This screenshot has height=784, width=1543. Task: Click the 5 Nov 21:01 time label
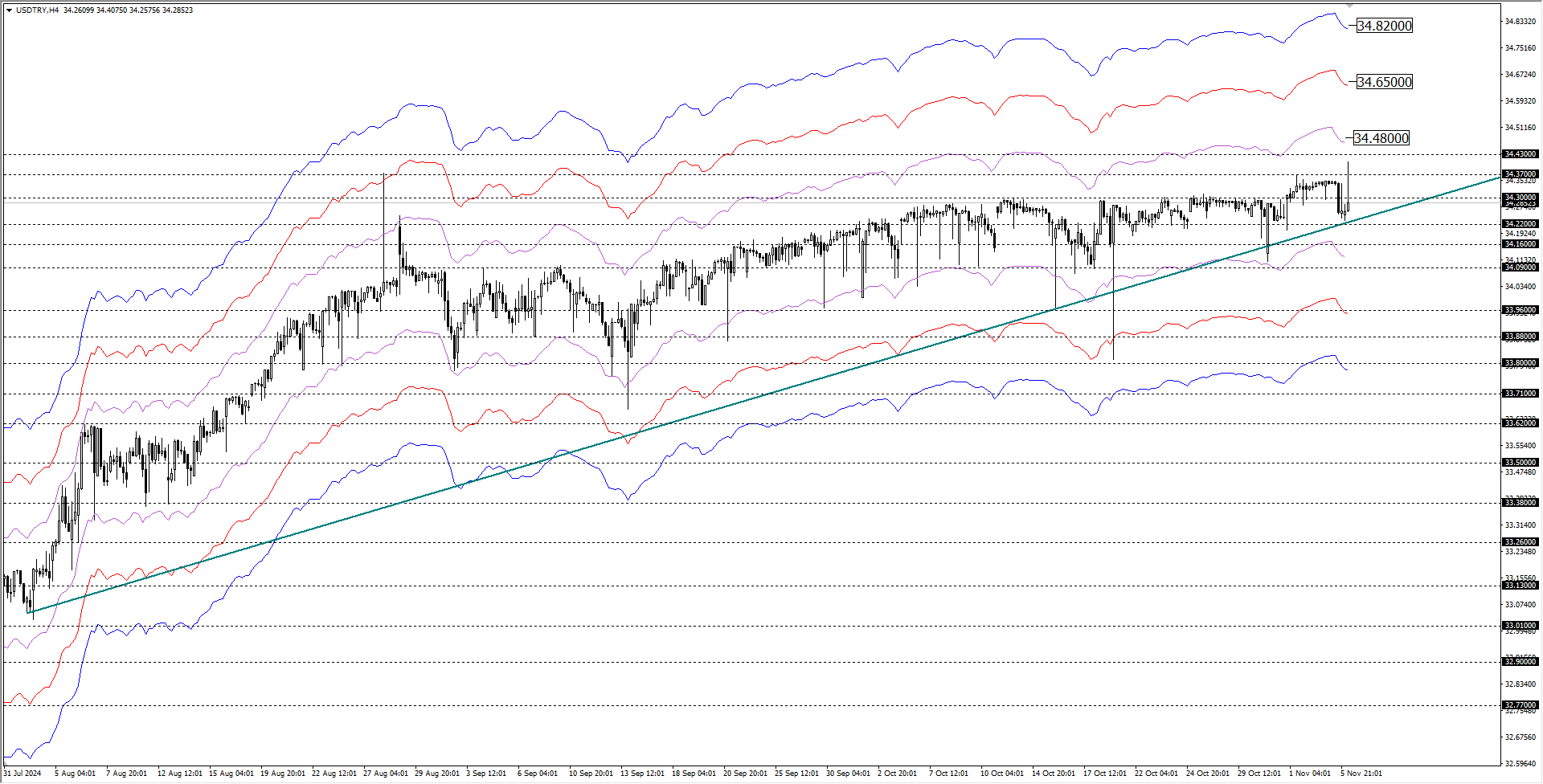[1361, 774]
